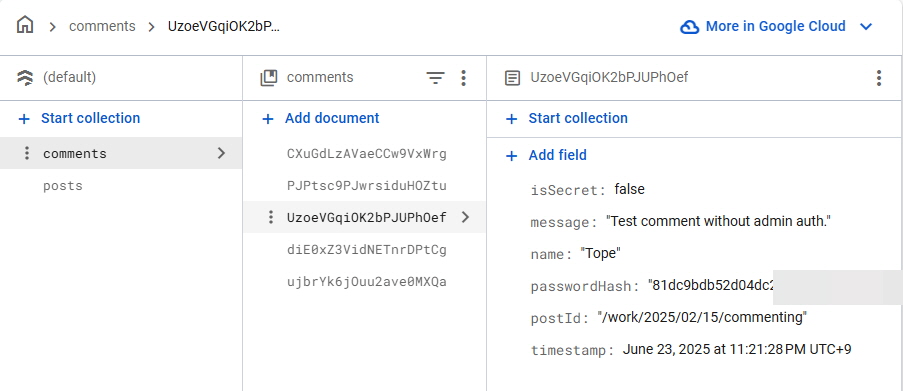Click the chevron beside the selected document
The image size is (903, 391).
click(465, 217)
